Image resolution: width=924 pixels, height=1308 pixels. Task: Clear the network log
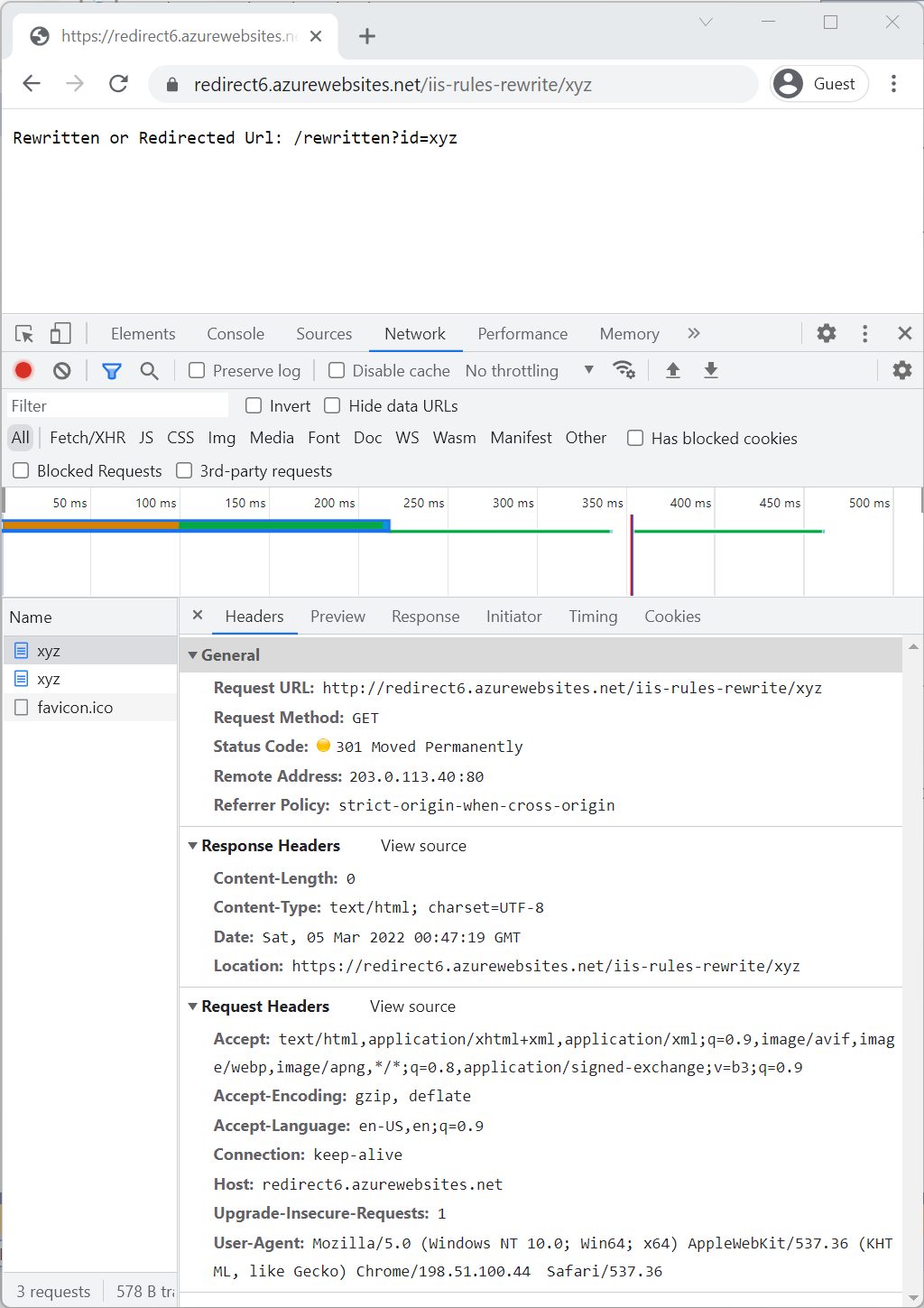pyautogui.click(x=61, y=370)
